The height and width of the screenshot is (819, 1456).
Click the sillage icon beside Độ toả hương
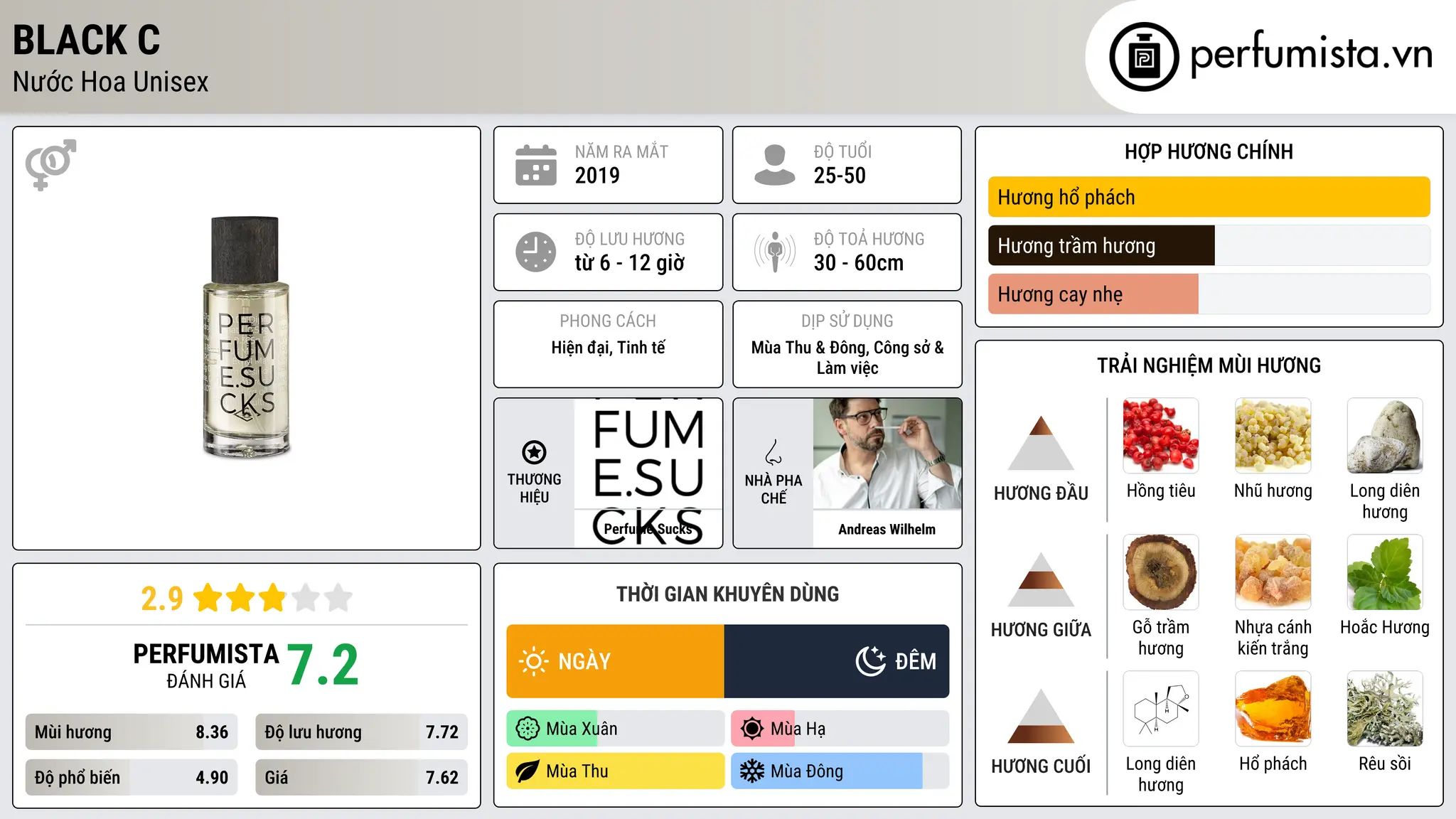[774, 252]
